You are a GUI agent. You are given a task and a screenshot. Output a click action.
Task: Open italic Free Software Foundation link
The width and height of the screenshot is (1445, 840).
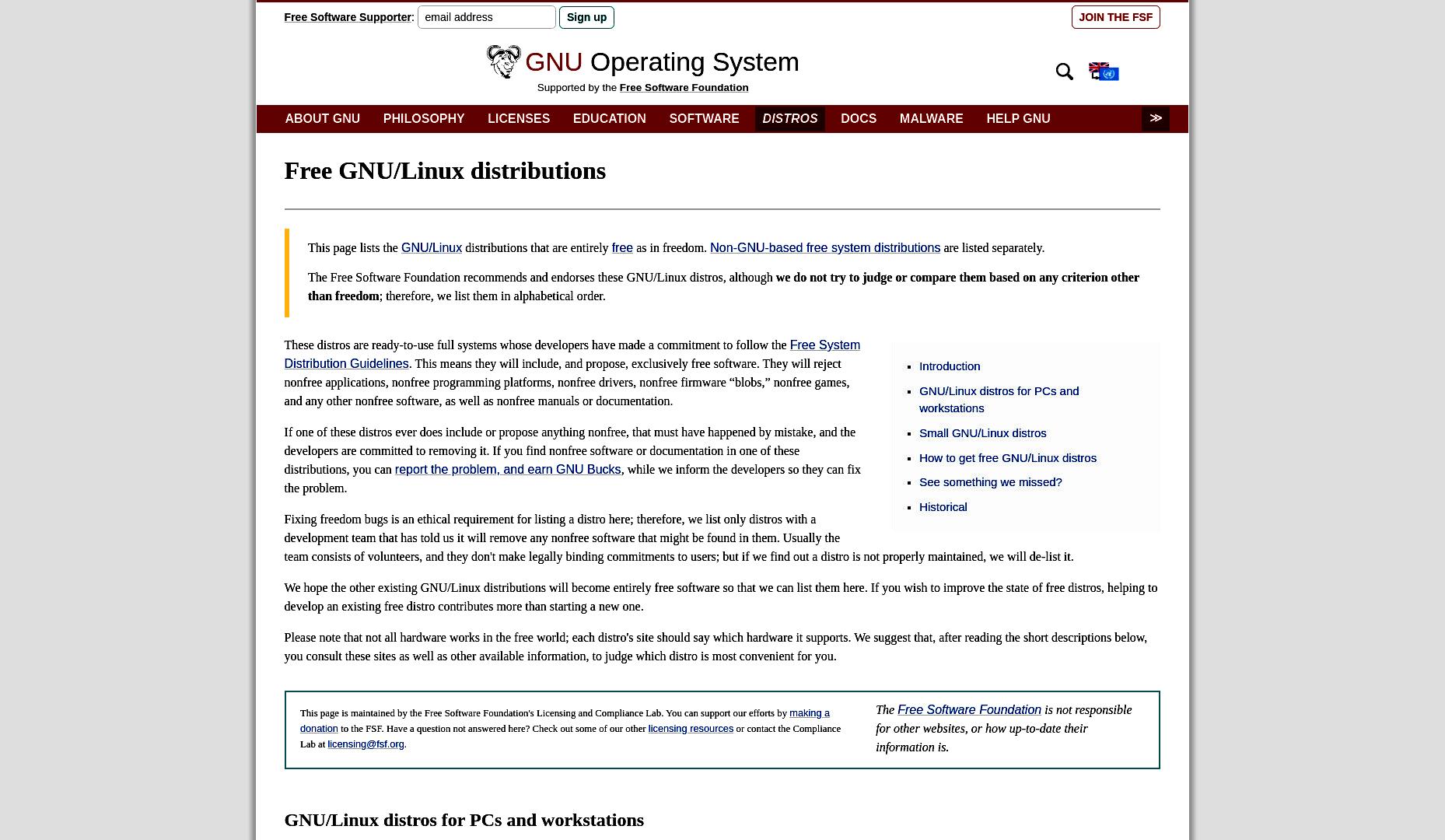[x=969, y=710]
